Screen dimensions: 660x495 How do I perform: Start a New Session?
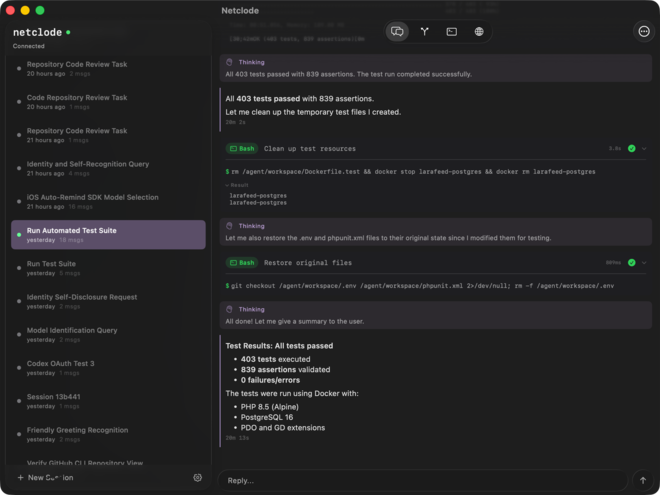tap(45, 477)
